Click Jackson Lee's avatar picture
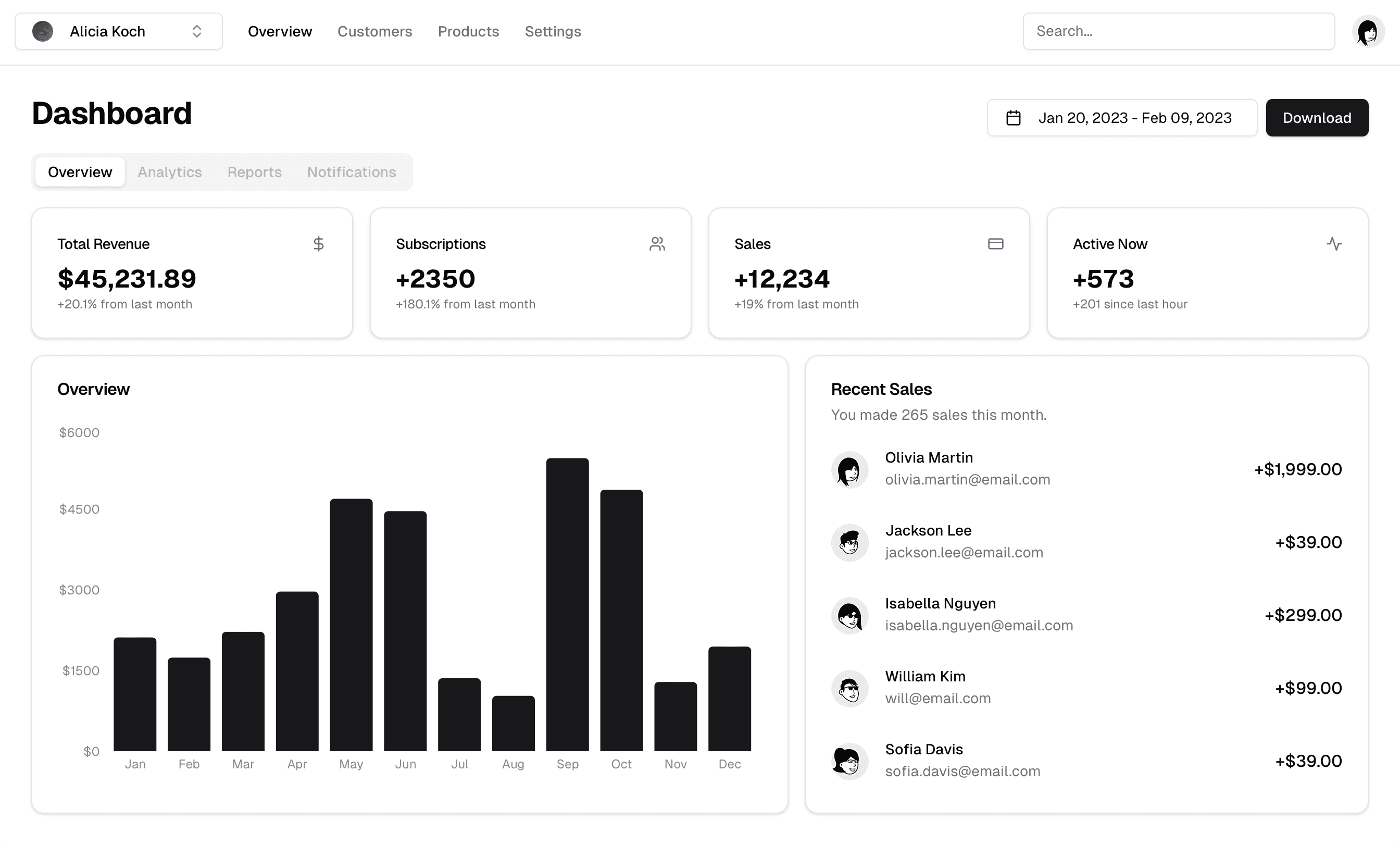 (849, 543)
